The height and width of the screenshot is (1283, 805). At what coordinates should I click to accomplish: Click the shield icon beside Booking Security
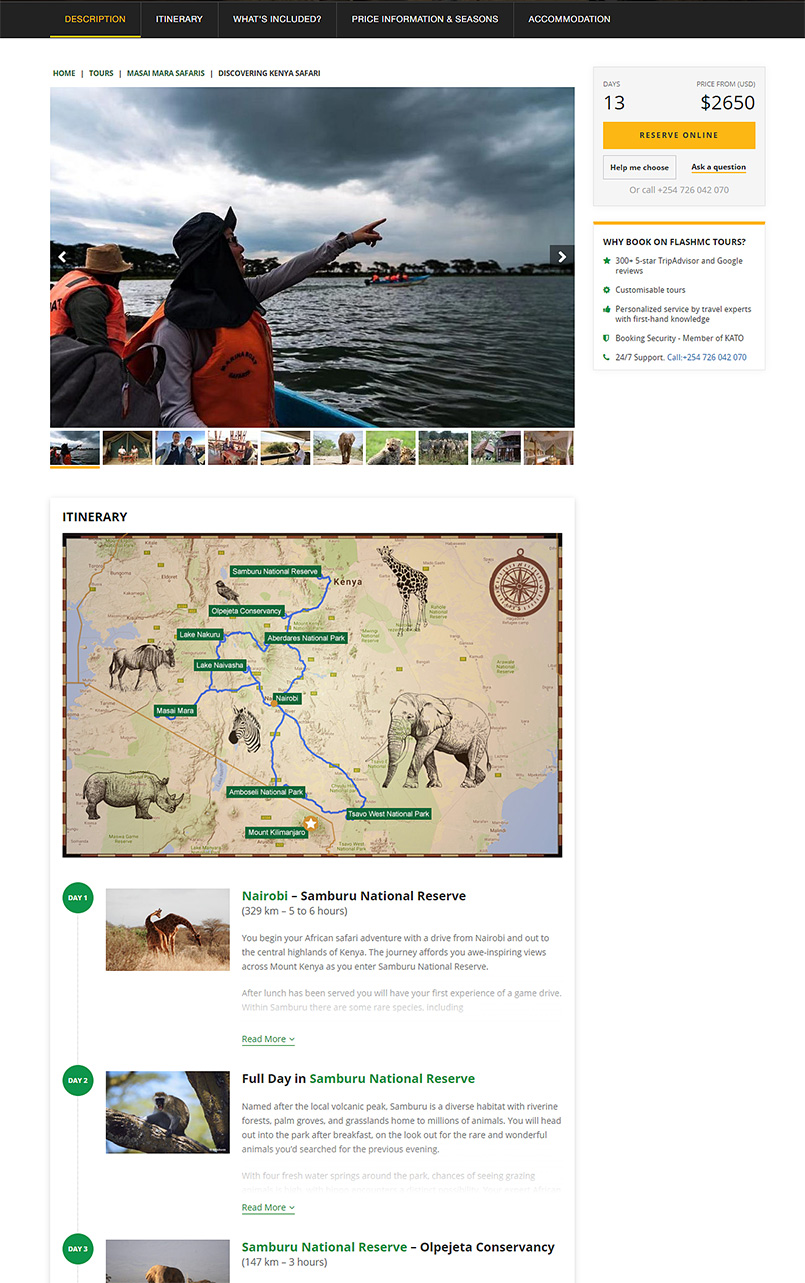pyautogui.click(x=606, y=338)
